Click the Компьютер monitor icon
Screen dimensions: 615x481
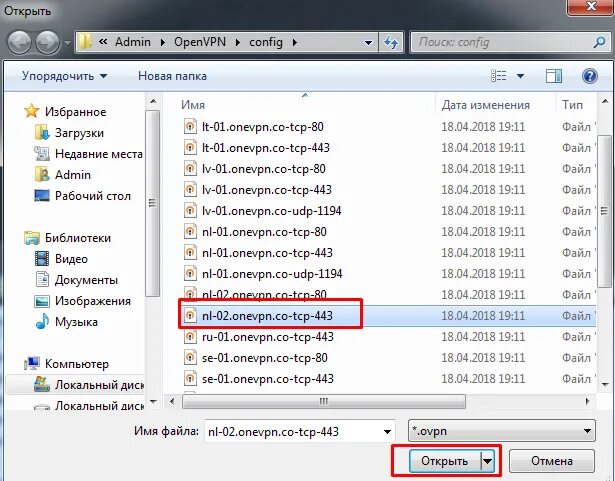pos(32,363)
